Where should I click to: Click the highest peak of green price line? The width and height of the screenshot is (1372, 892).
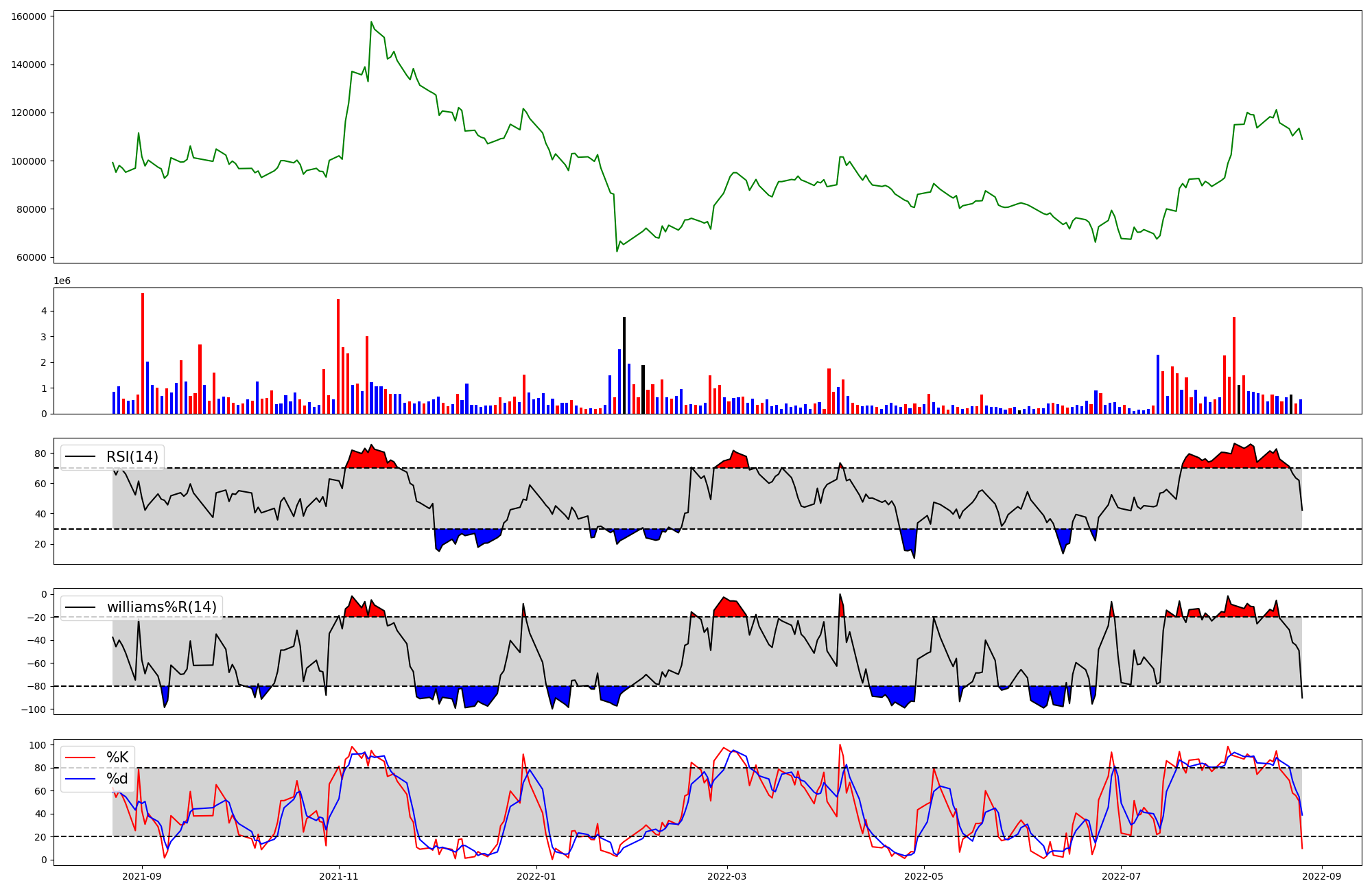pos(371,22)
